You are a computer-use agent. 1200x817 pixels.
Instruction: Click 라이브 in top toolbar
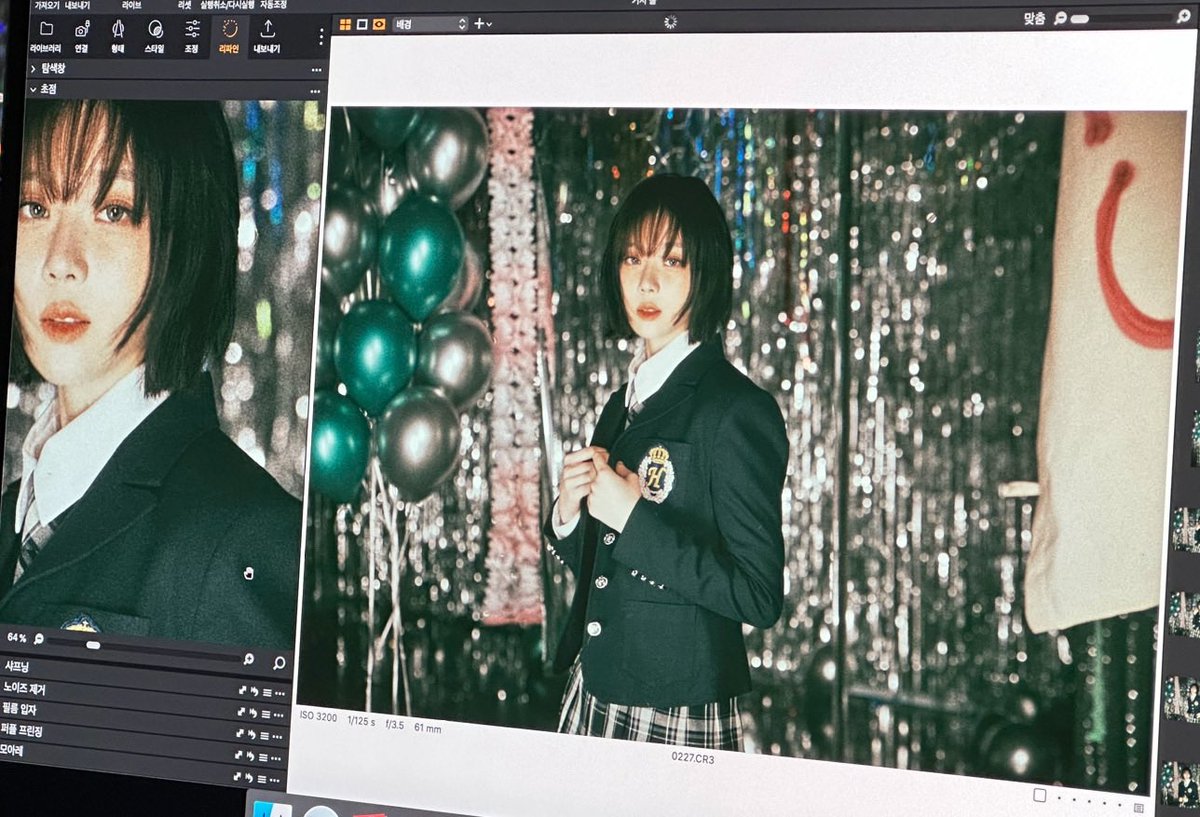point(131,5)
